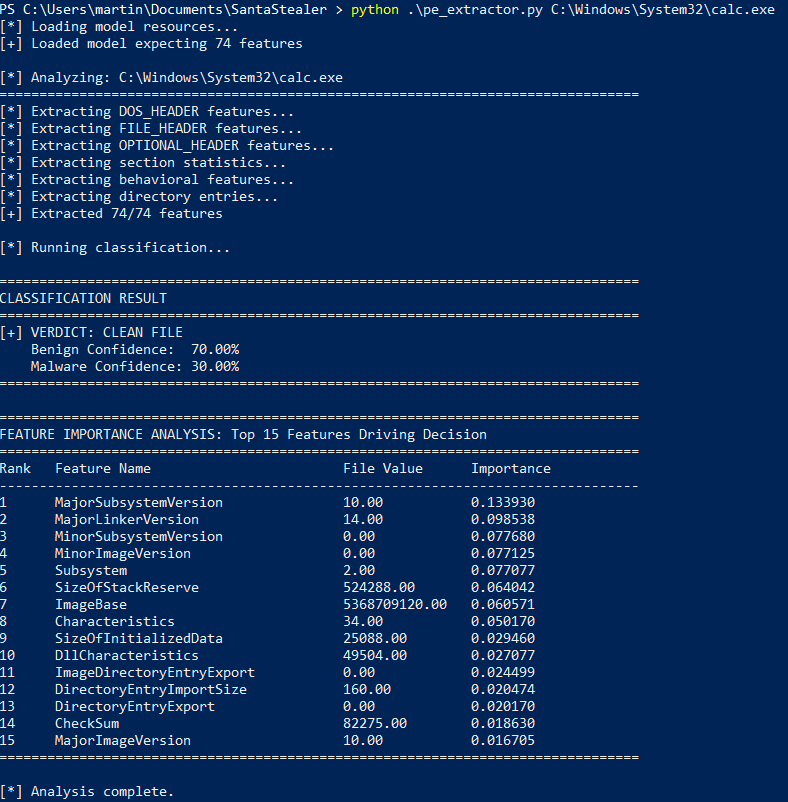788x802 pixels.
Task: Click 'Extracting behavioral features...' line
Action: click(x=163, y=180)
